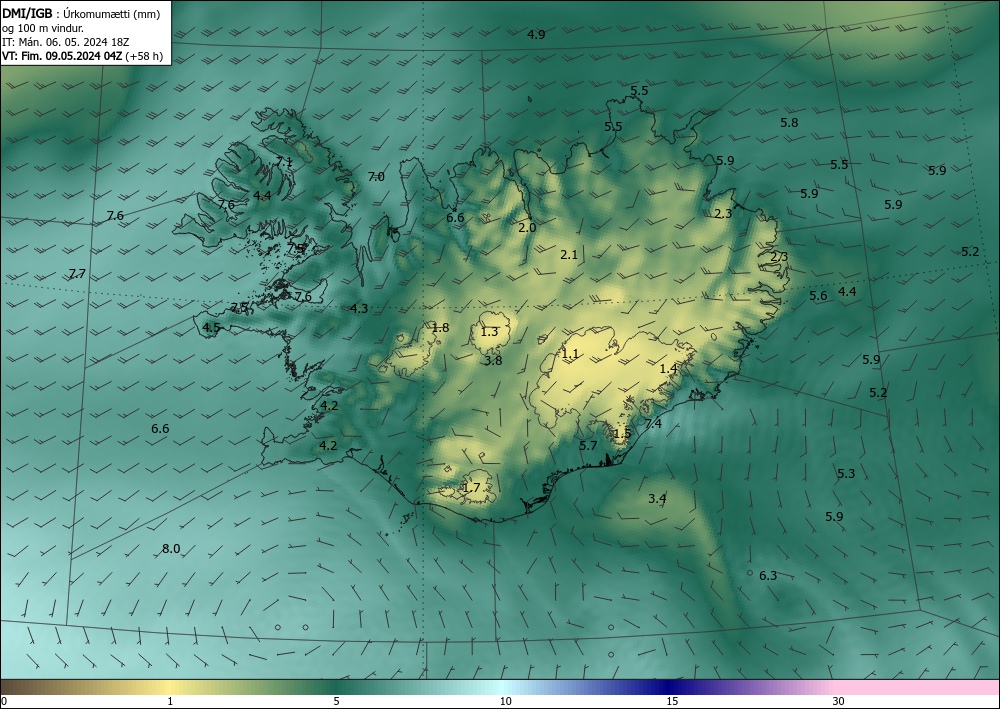
Task: Click the 'IT: Mán. 06. 05. 2024 18Z' line
Action: pos(66,42)
